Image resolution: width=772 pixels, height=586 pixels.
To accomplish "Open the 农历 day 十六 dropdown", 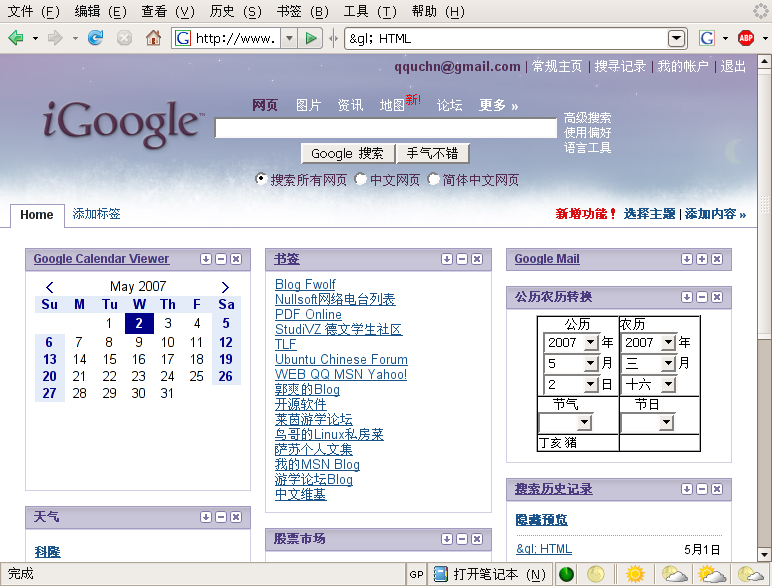I will pyautogui.click(x=668, y=384).
